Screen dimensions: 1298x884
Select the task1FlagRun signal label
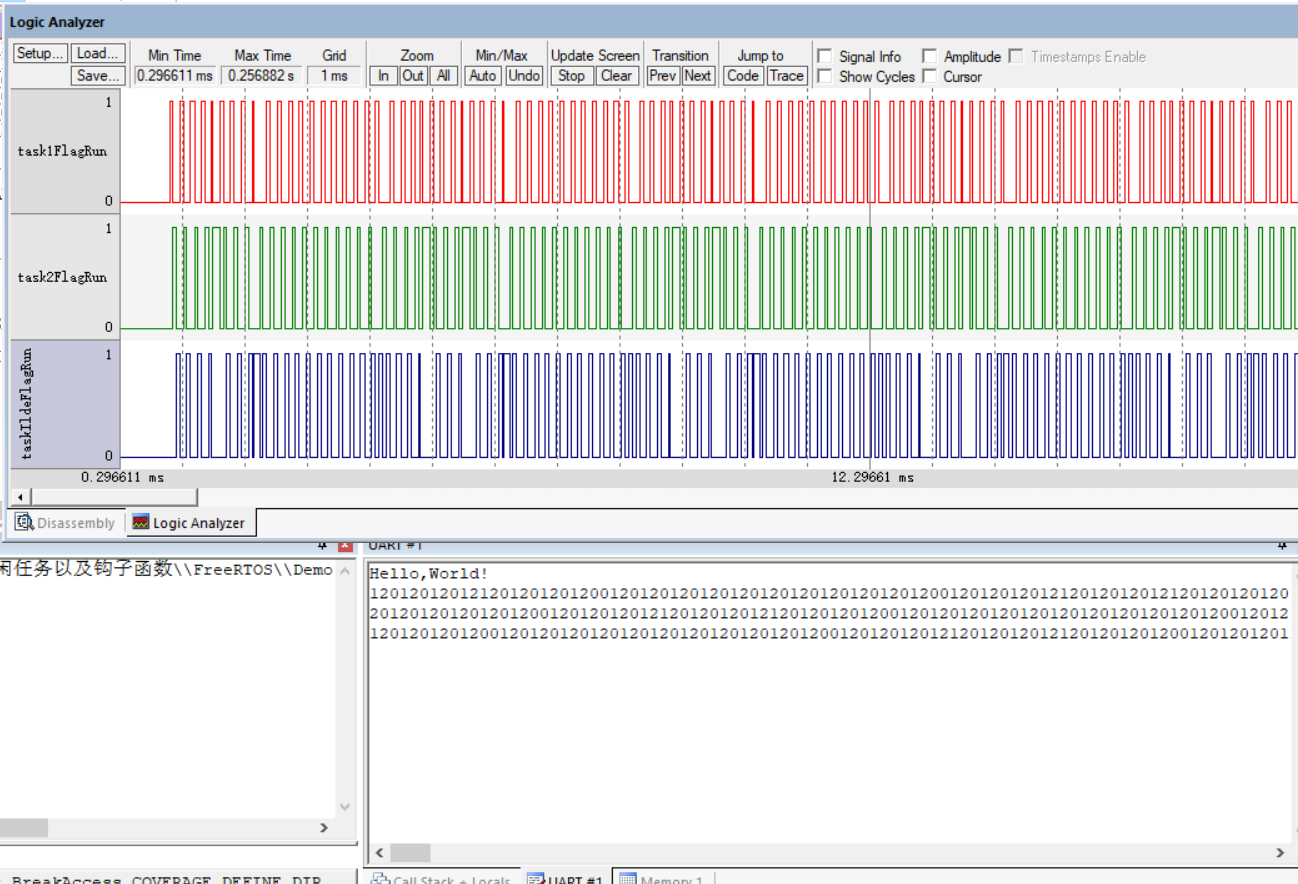[x=62, y=151]
